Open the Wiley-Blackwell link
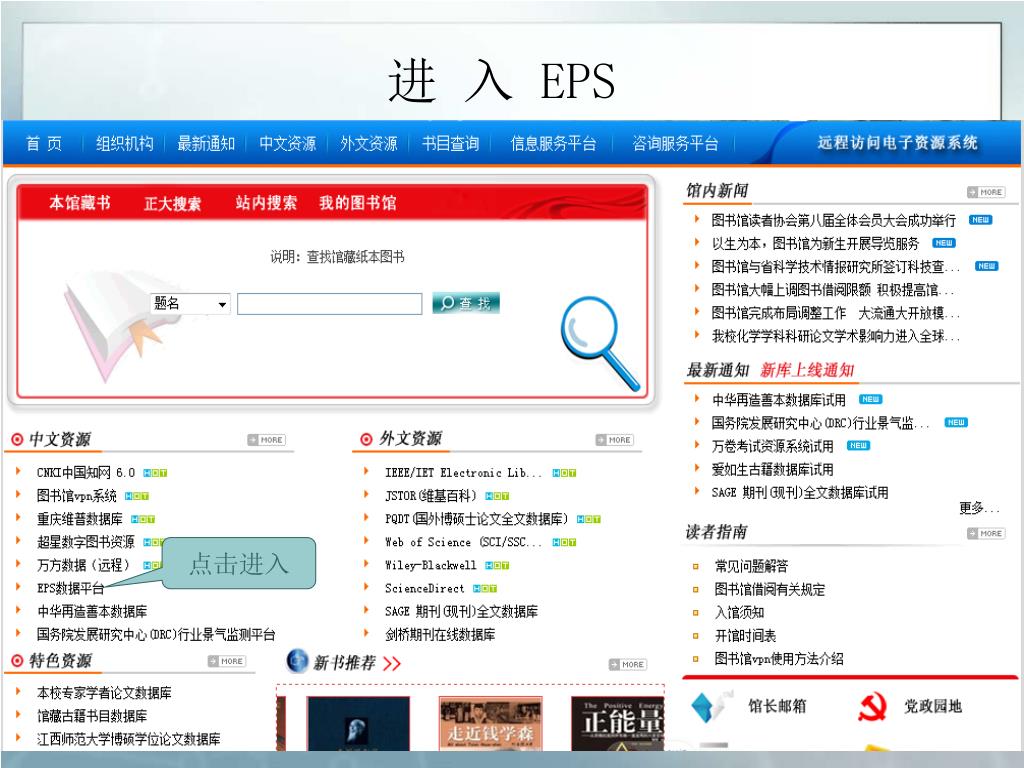This screenshot has width=1024, height=768. [x=430, y=565]
